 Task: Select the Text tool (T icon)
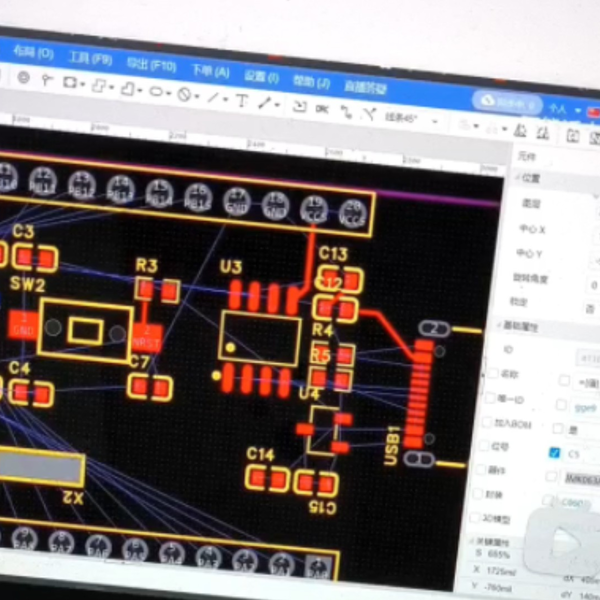(242, 101)
